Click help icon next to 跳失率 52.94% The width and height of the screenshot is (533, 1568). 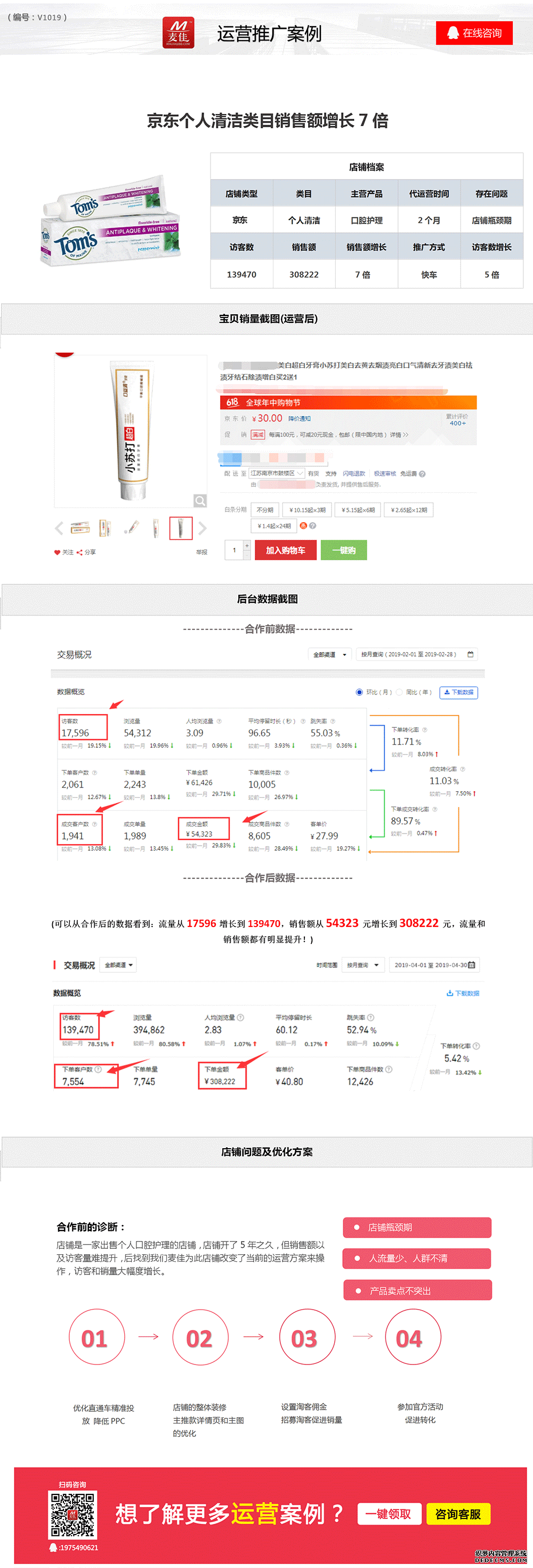tap(370, 1017)
